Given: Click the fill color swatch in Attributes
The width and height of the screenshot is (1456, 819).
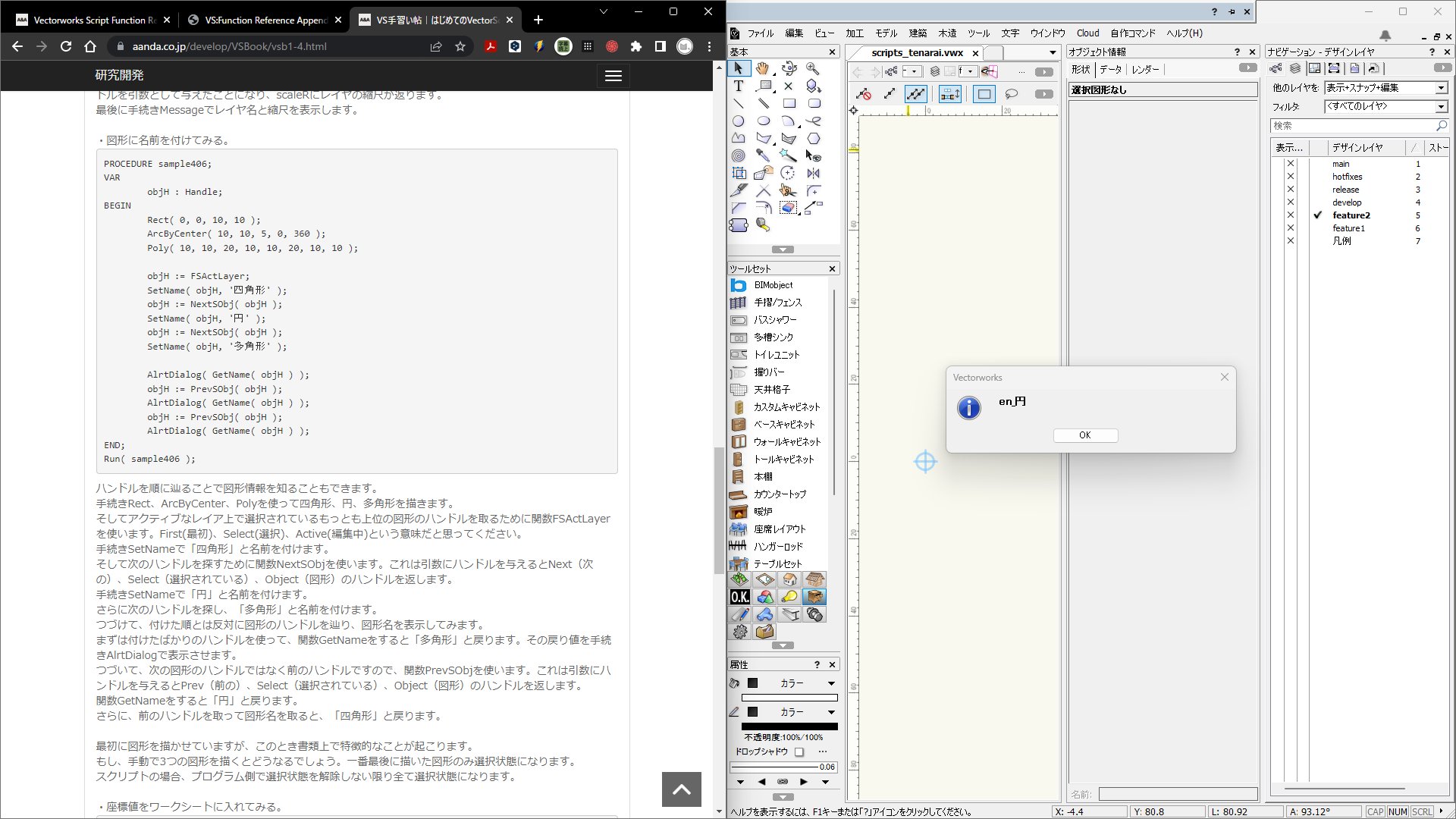Looking at the screenshot, I should [x=753, y=682].
